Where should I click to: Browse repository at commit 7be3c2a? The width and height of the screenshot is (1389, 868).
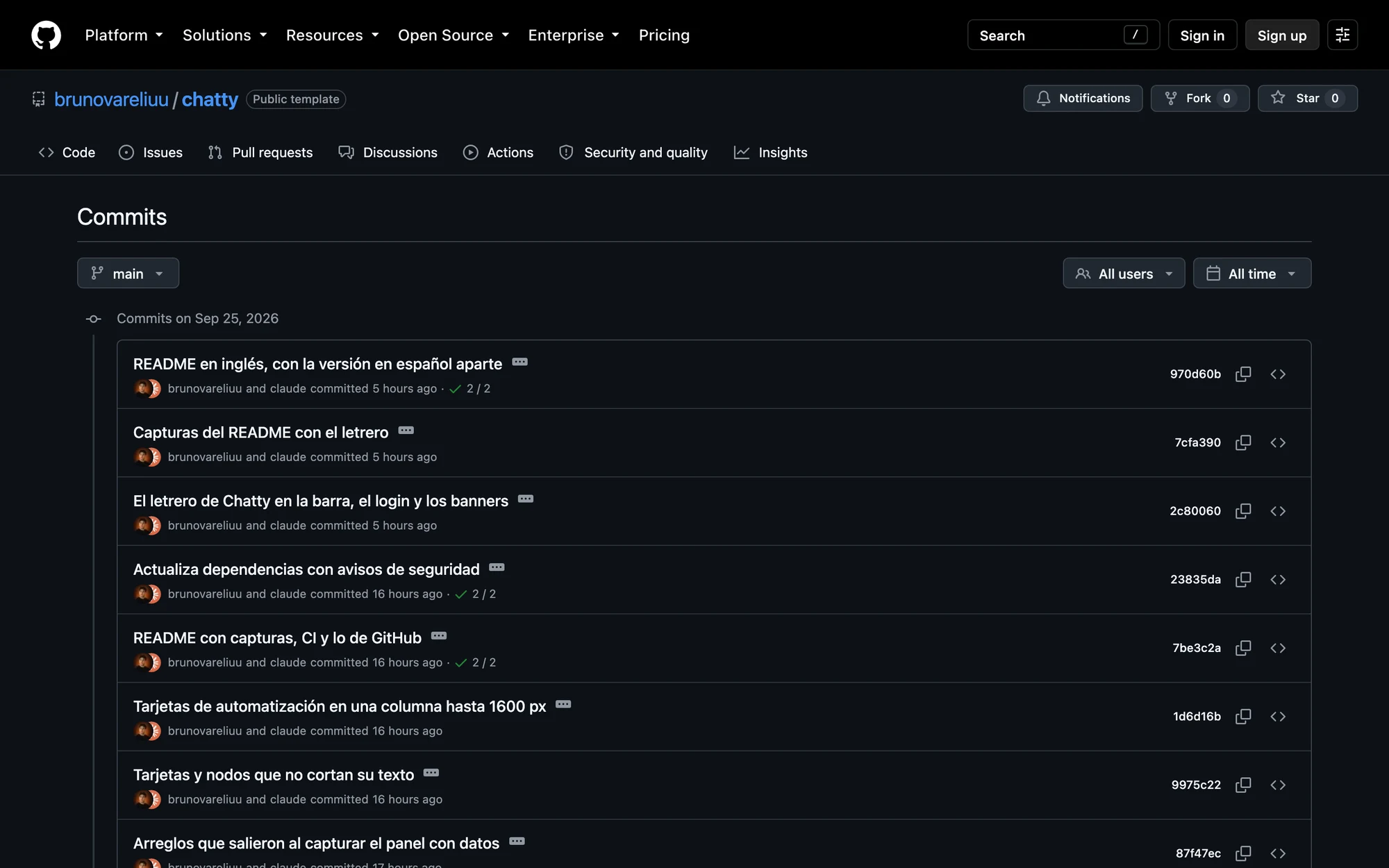coord(1278,648)
